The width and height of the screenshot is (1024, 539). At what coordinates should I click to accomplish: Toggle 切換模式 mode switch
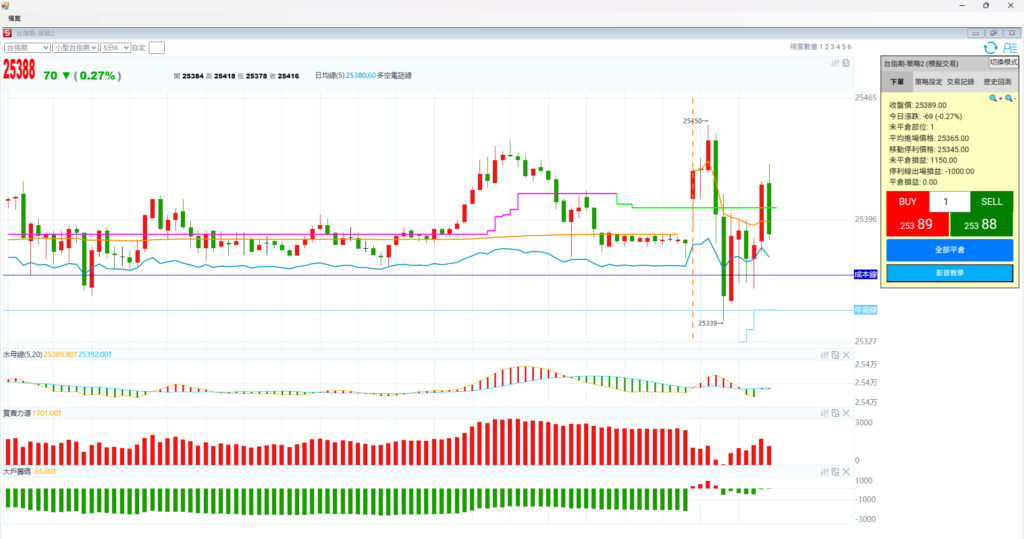coord(1003,62)
